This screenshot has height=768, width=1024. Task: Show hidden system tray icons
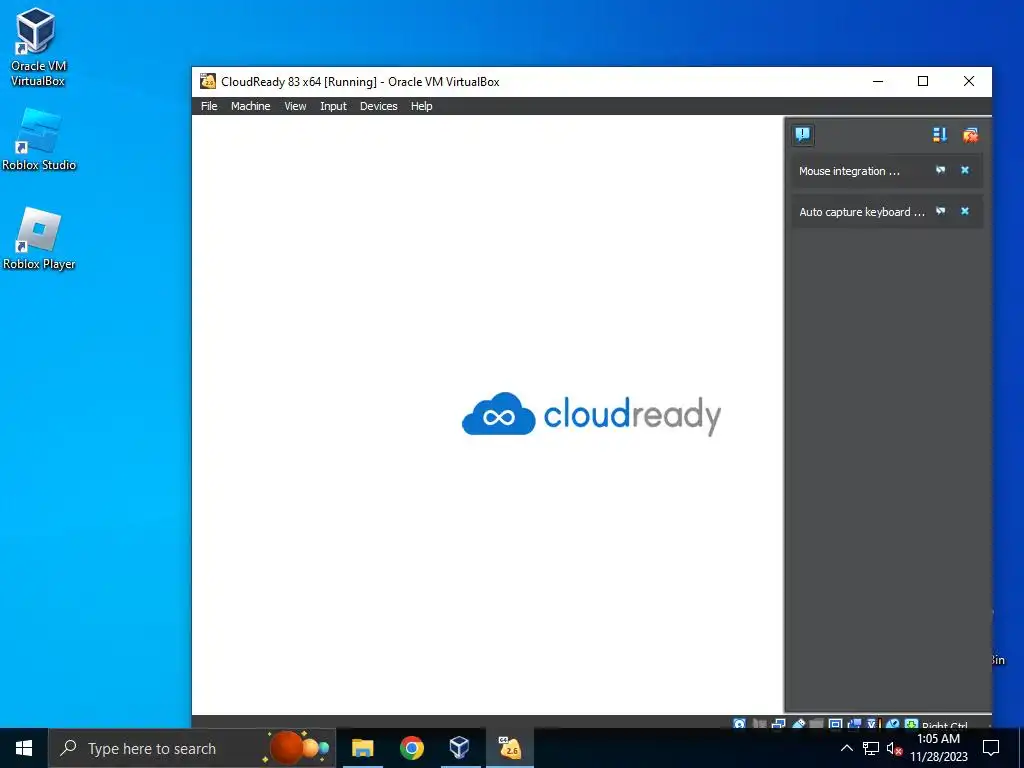[x=846, y=748]
